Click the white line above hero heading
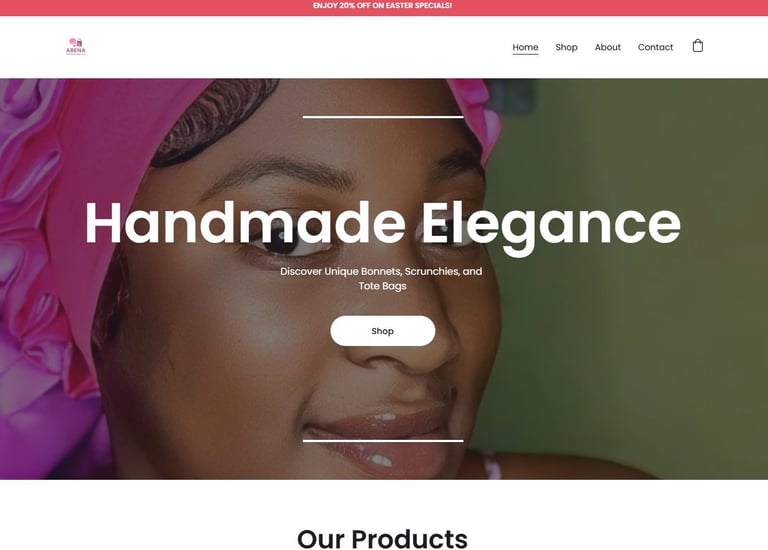 (383, 117)
